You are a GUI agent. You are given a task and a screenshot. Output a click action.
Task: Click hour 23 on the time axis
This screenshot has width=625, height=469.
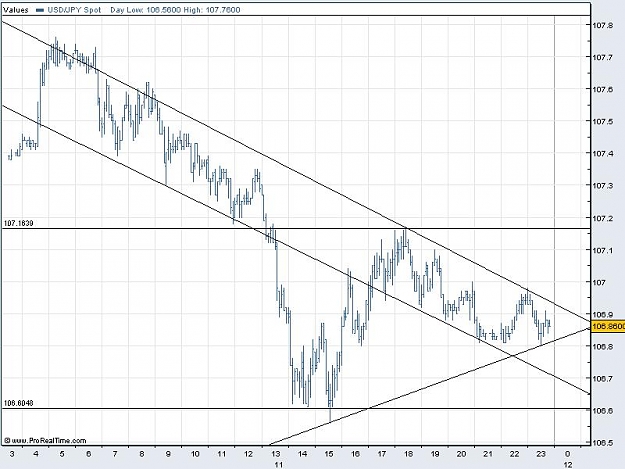(x=541, y=453)
